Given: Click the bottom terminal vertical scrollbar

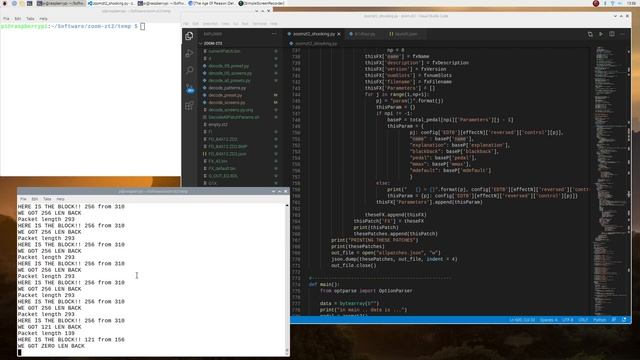Looking at the screenshot, I should tap(287, 278).
